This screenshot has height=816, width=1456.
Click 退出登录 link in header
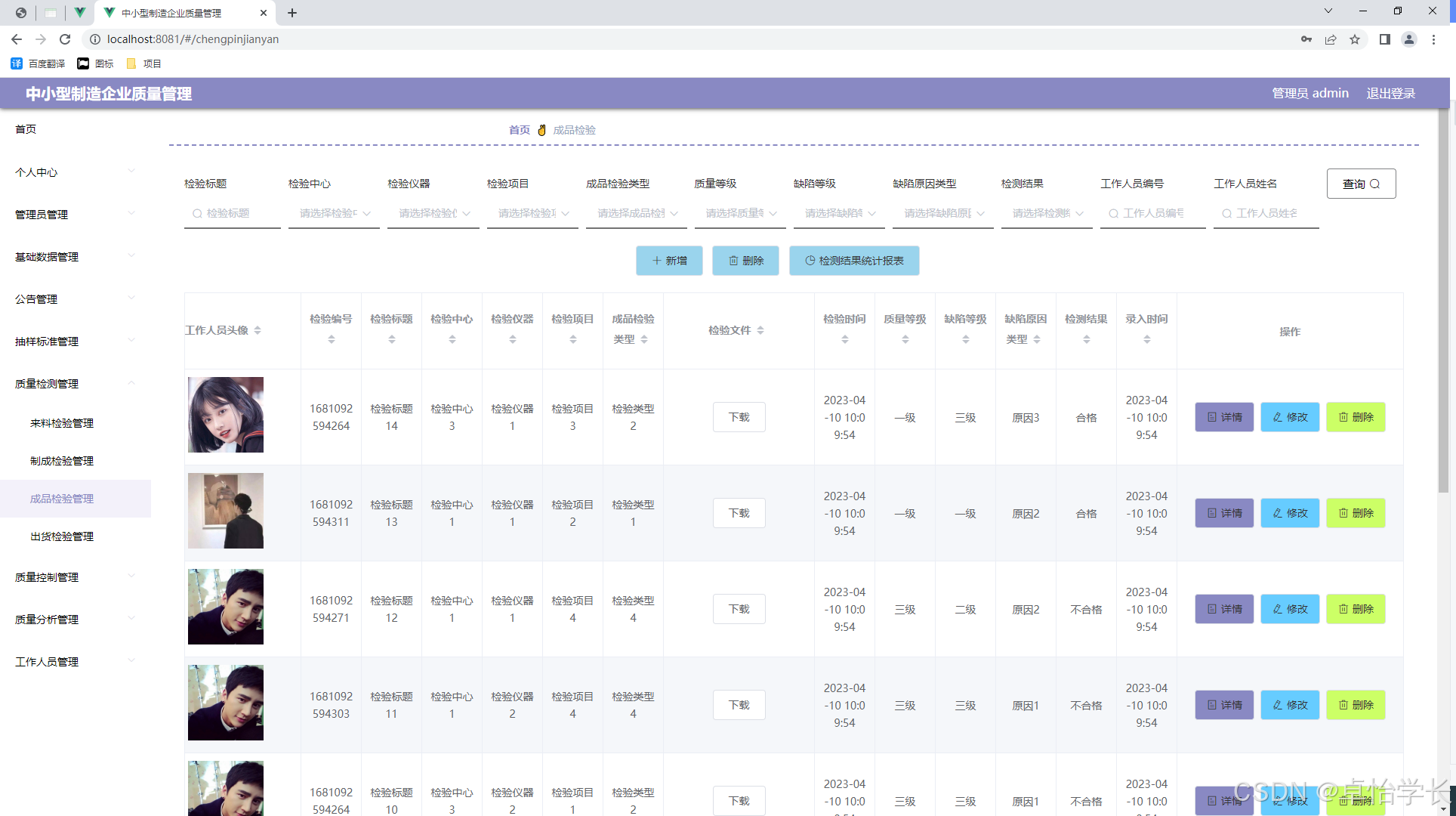coord(1390,94)
